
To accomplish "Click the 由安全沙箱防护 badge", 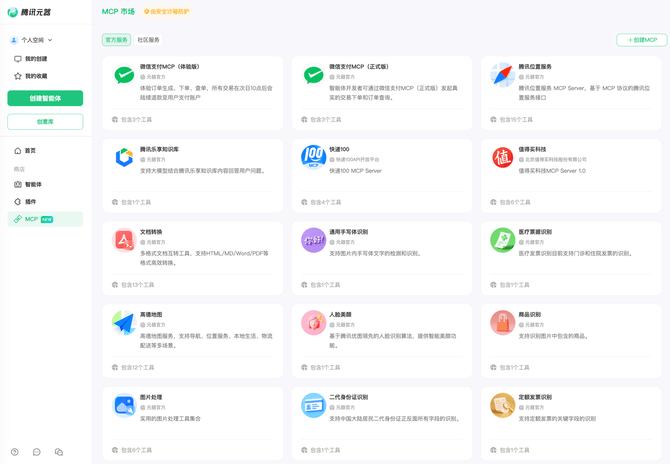I will pos(167,12).
